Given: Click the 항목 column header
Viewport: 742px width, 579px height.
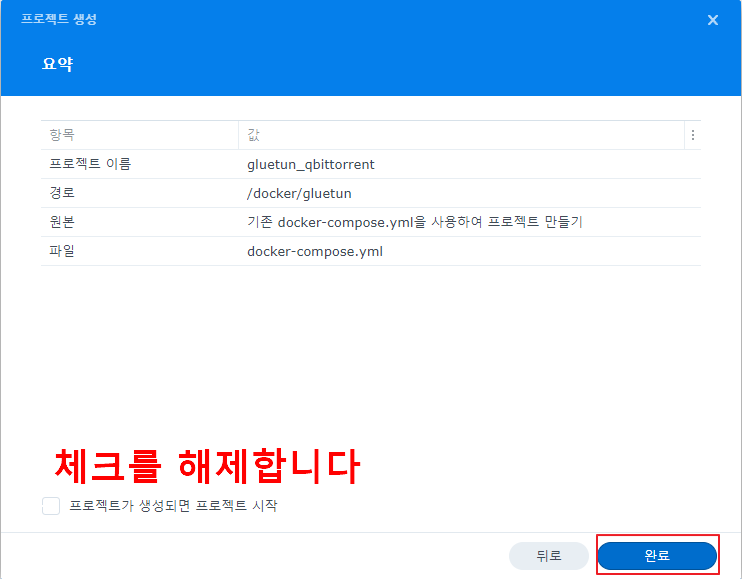Looking at the screenshot, I should point(140,135).
